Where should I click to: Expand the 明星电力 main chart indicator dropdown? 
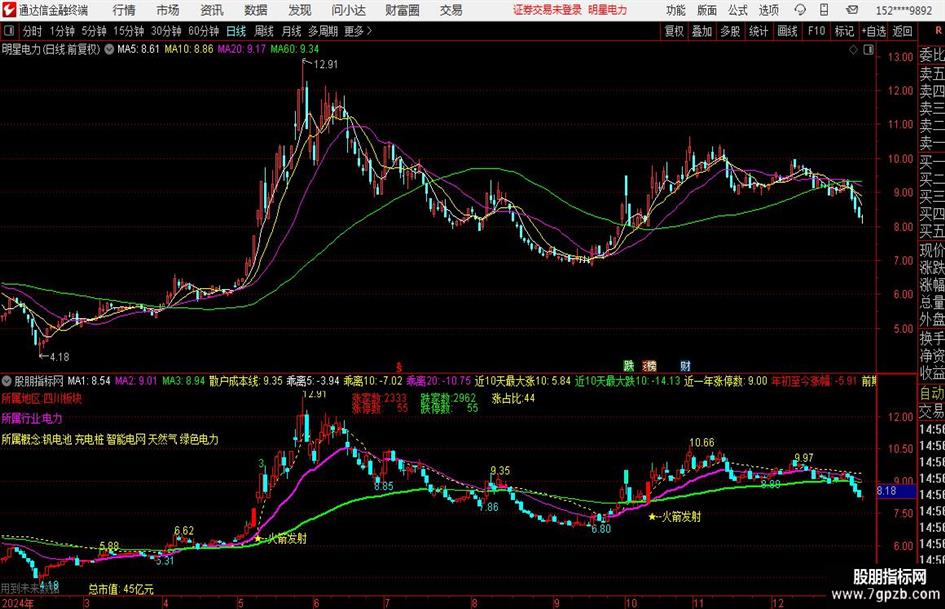click(x=109, y=49)
